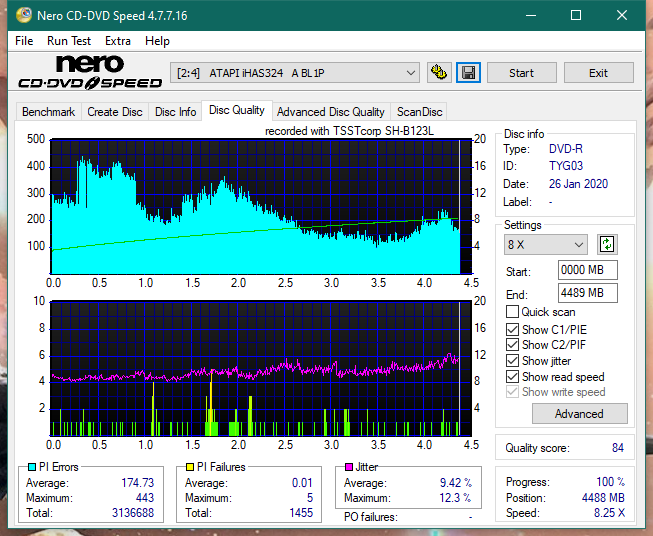The image size is (653, 536).
Task: Click the Nero CD-DVD Speed logo
Action: point(90,72)
